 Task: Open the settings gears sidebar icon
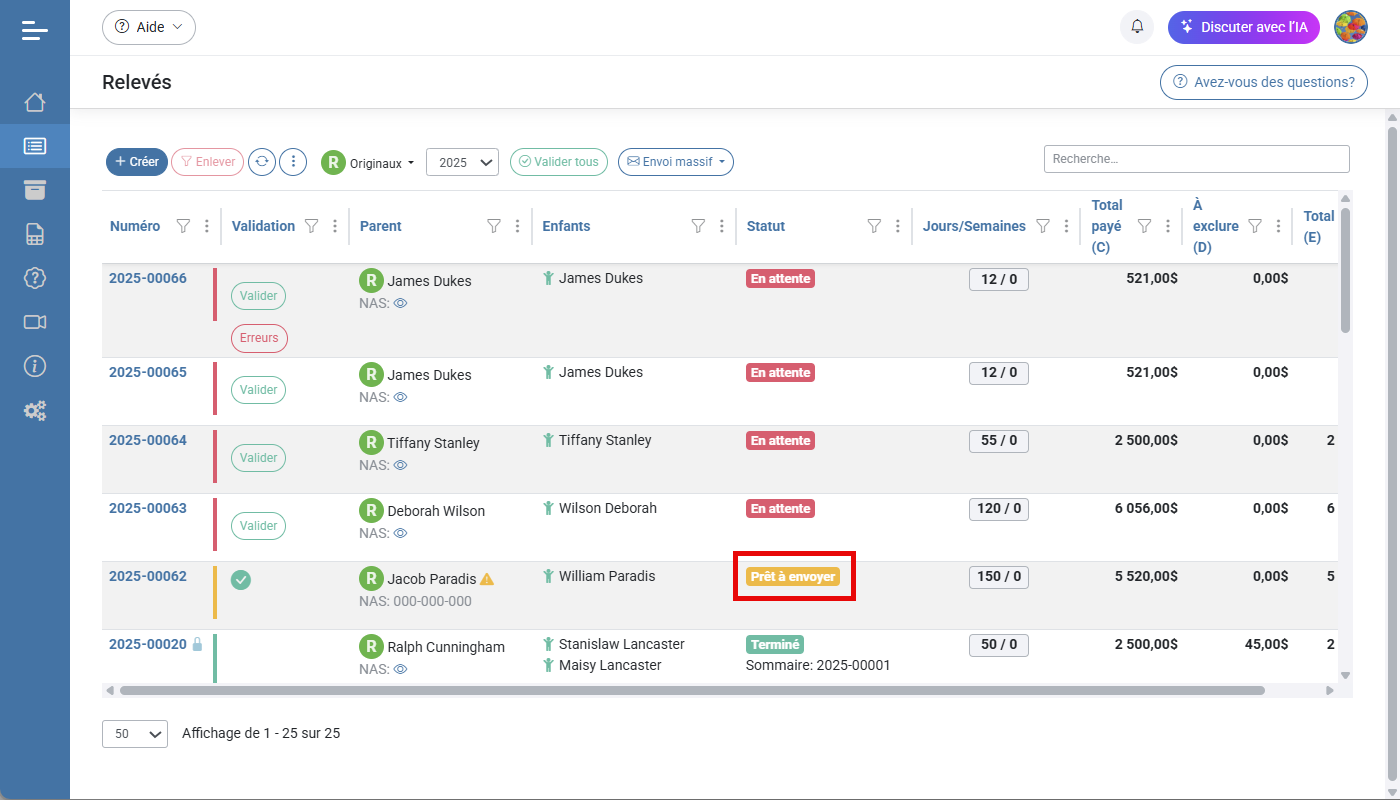click(35, 410)
